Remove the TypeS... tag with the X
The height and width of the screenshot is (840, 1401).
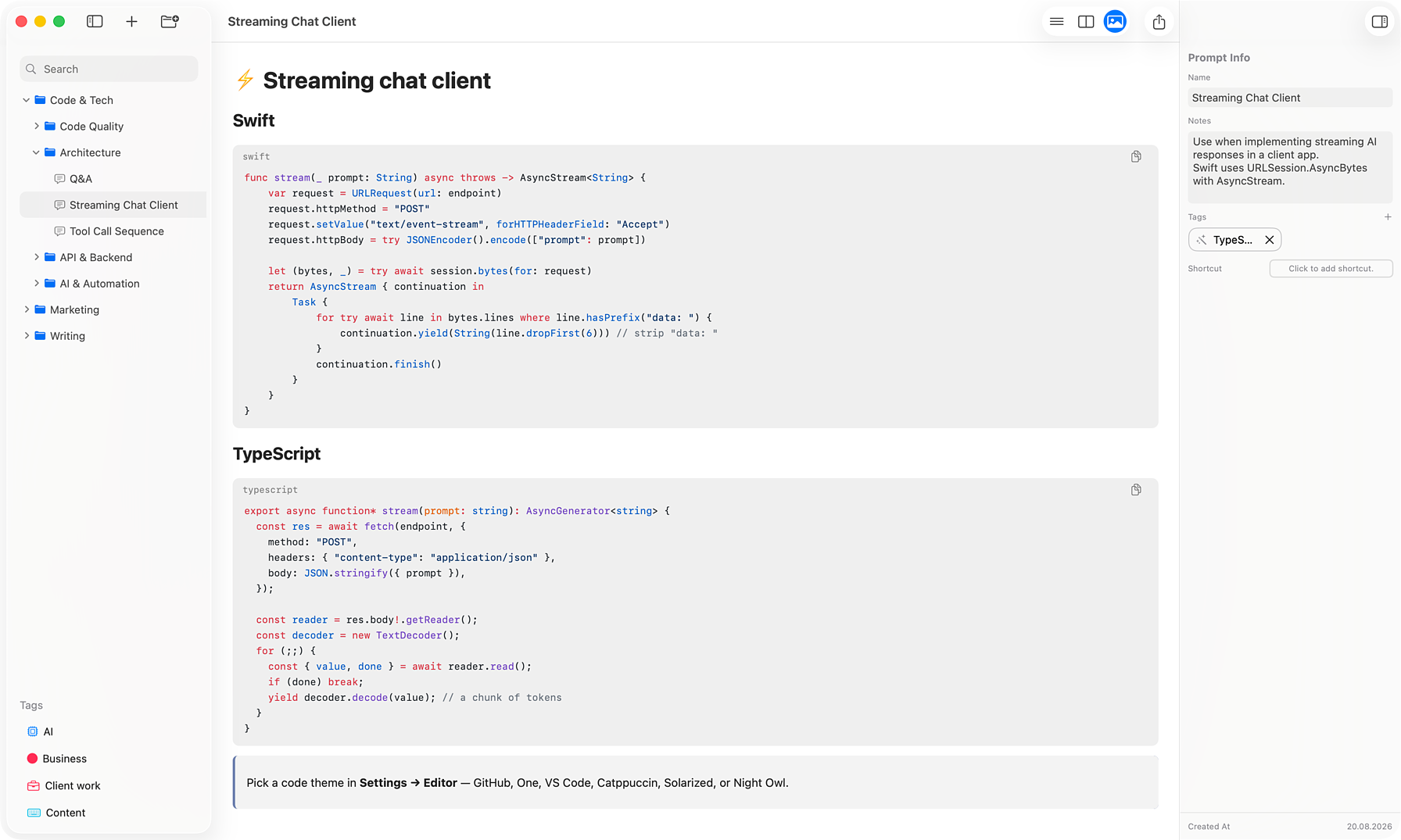1270,240
